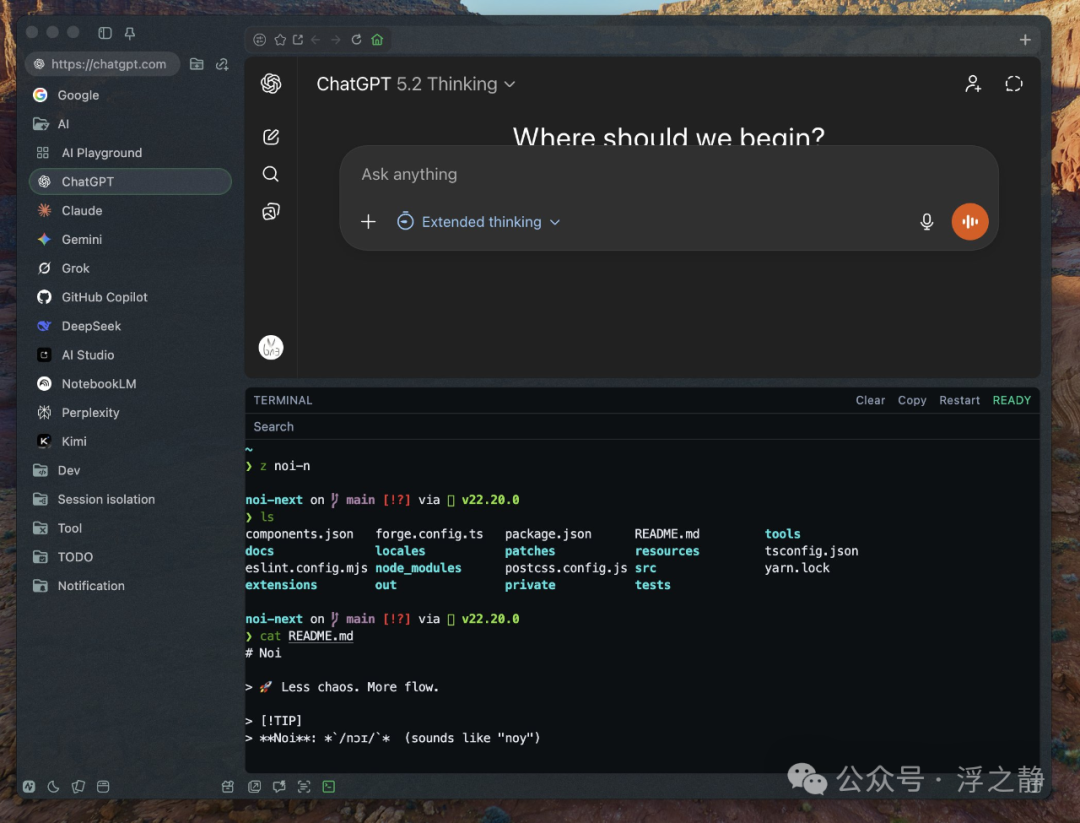Select GitHub Copilot in the sidebar
Image resolution: width=1080 pixels, height=823 pixels.
coord(129,298)
